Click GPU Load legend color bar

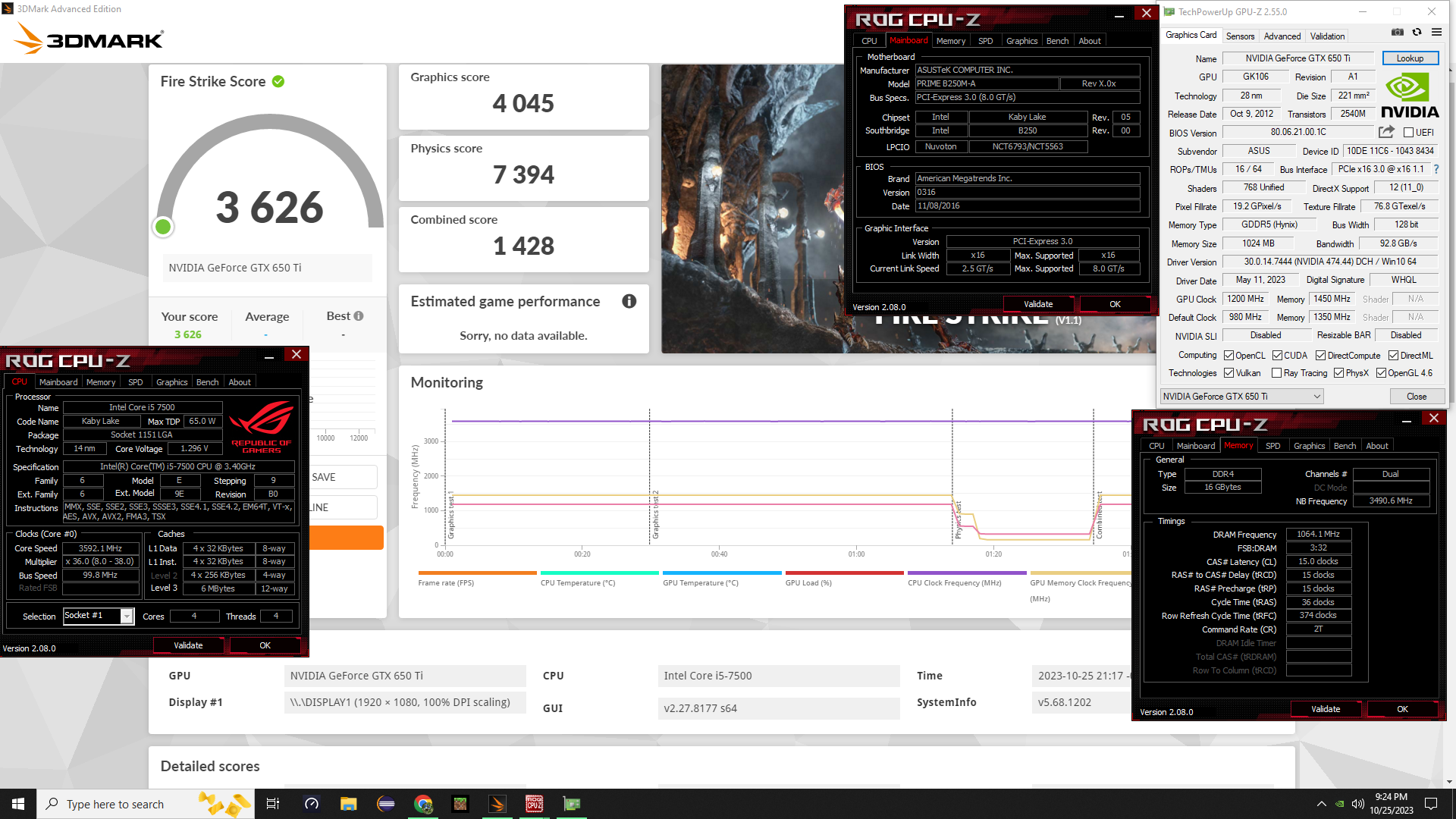pos(844,573)
